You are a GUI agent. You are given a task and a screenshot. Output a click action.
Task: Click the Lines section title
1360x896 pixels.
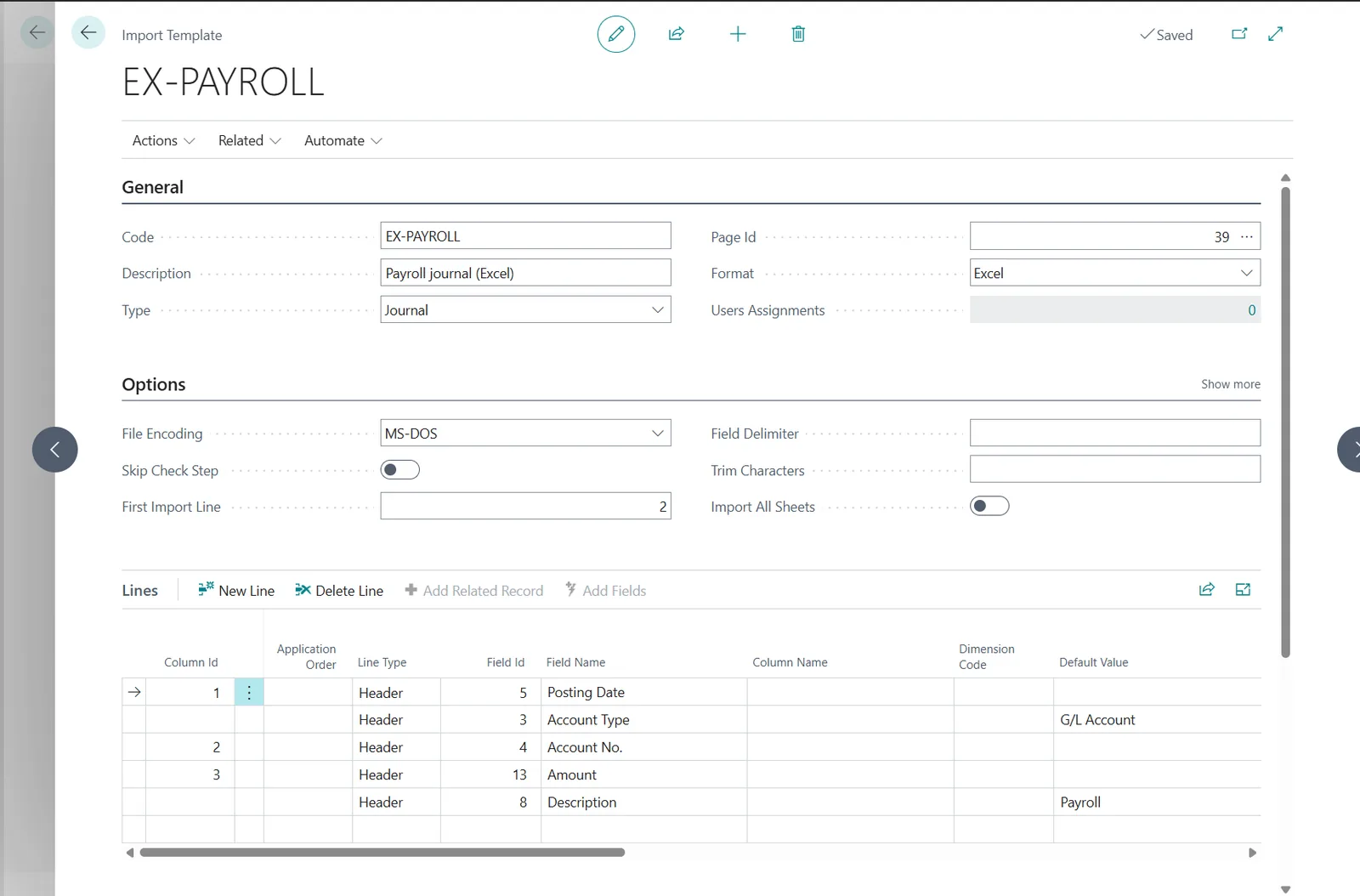(x=140, y=591)
